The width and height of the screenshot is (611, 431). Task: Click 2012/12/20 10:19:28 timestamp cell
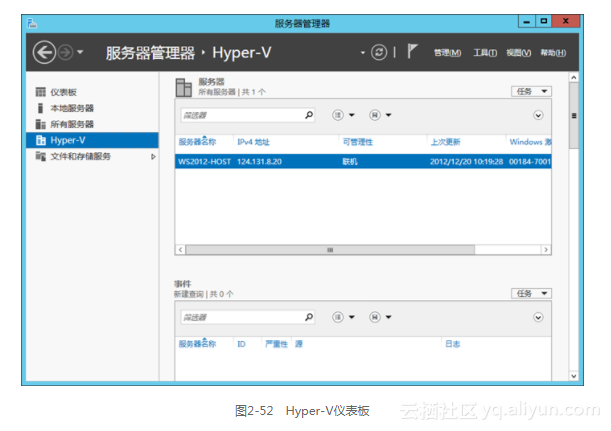click(x=466, y=162)
